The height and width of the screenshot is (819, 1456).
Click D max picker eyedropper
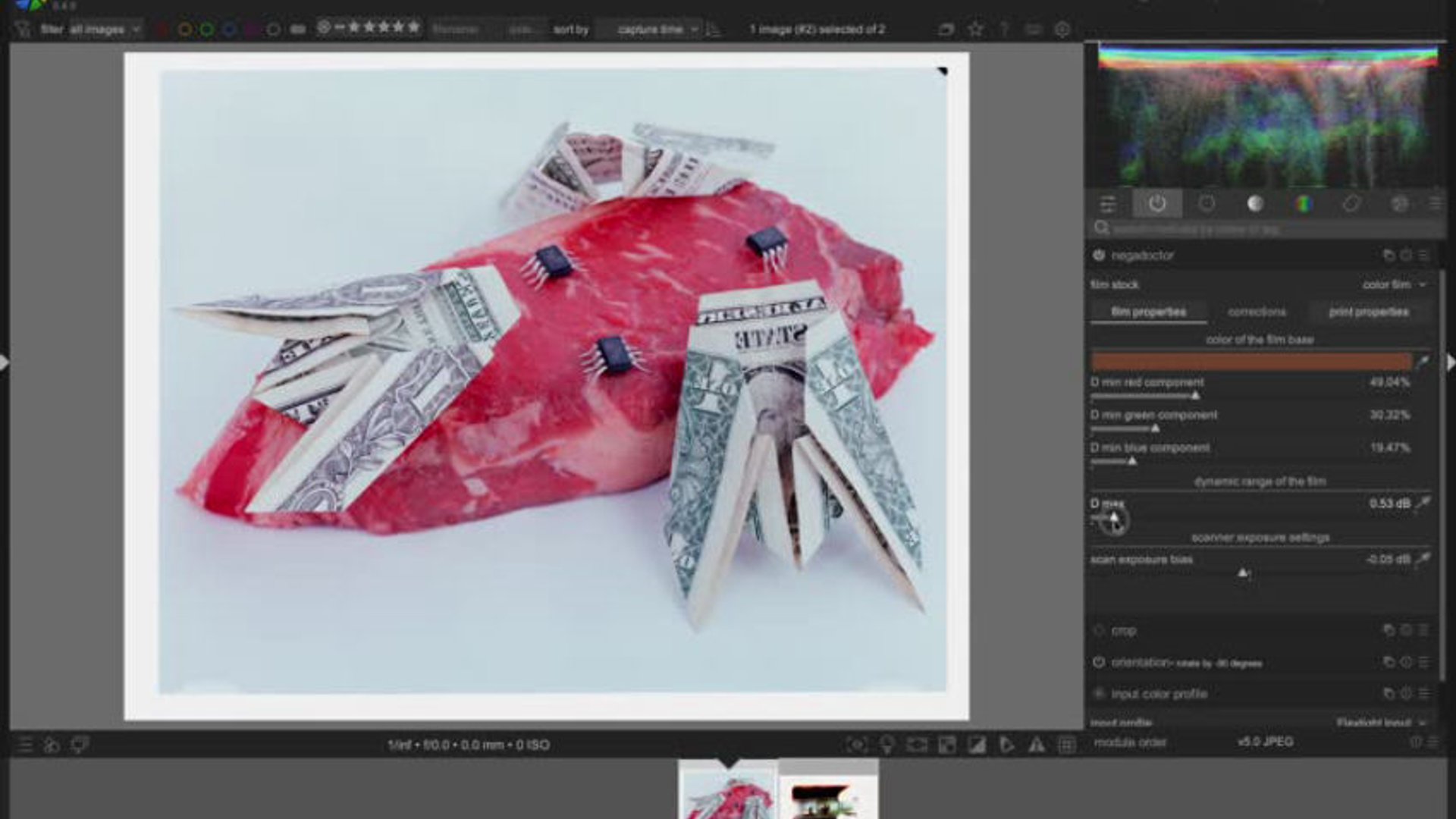[1423, 503]
